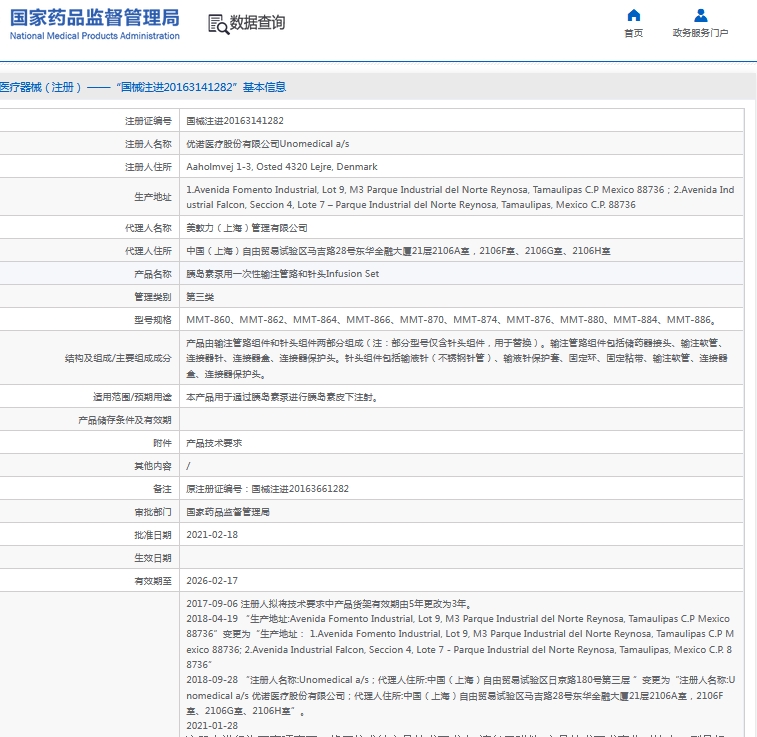Click the 批准日期 row label

click(x=153, y=535)
